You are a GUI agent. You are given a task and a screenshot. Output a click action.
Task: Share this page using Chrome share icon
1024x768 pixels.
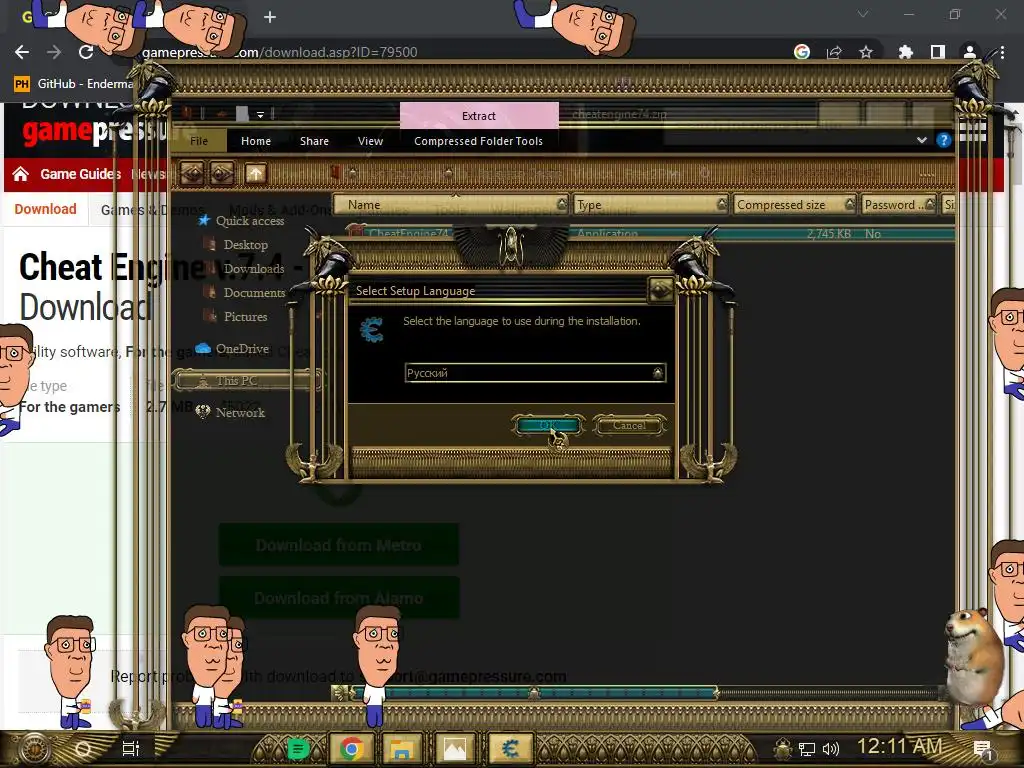[x=834, y=52]
